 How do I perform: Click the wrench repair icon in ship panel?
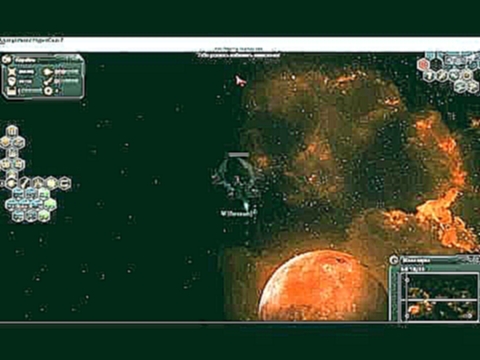49,81
